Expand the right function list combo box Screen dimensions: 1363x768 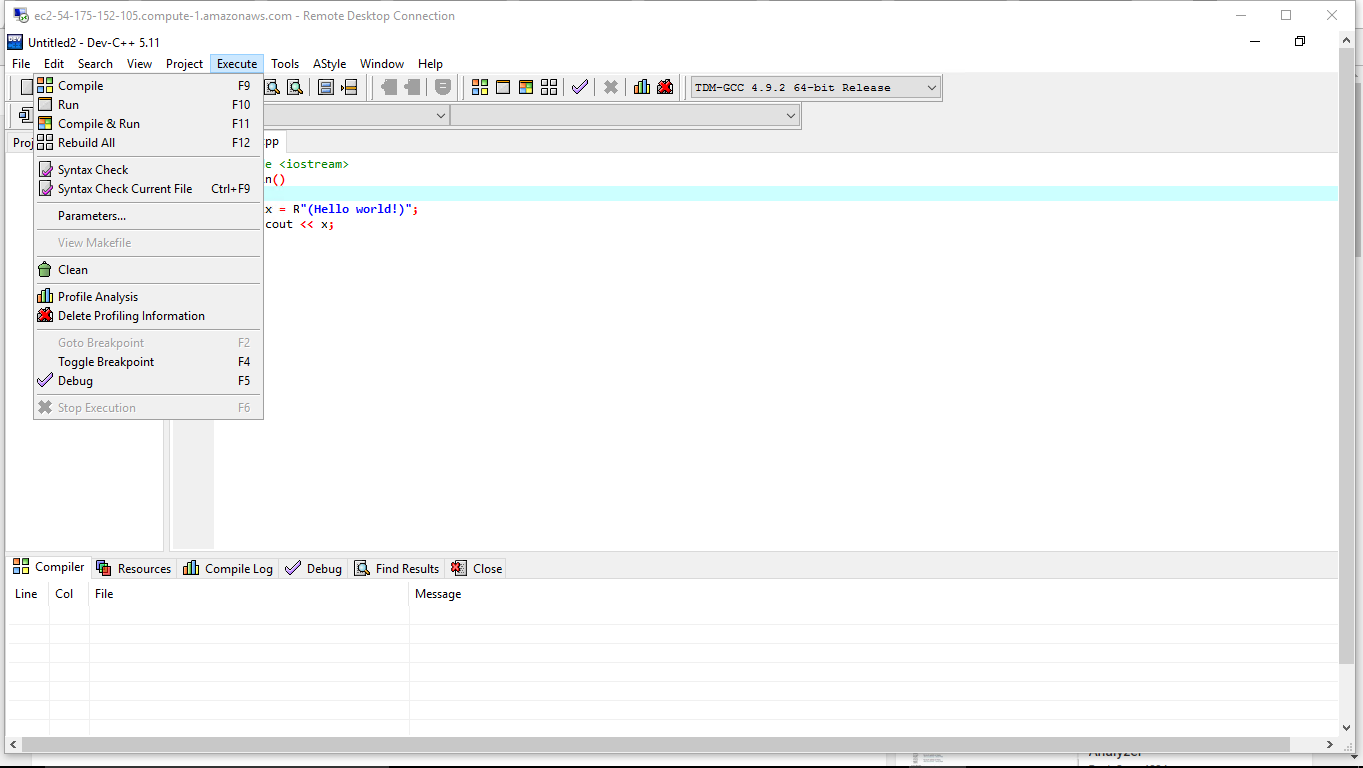tap(791, 116)
